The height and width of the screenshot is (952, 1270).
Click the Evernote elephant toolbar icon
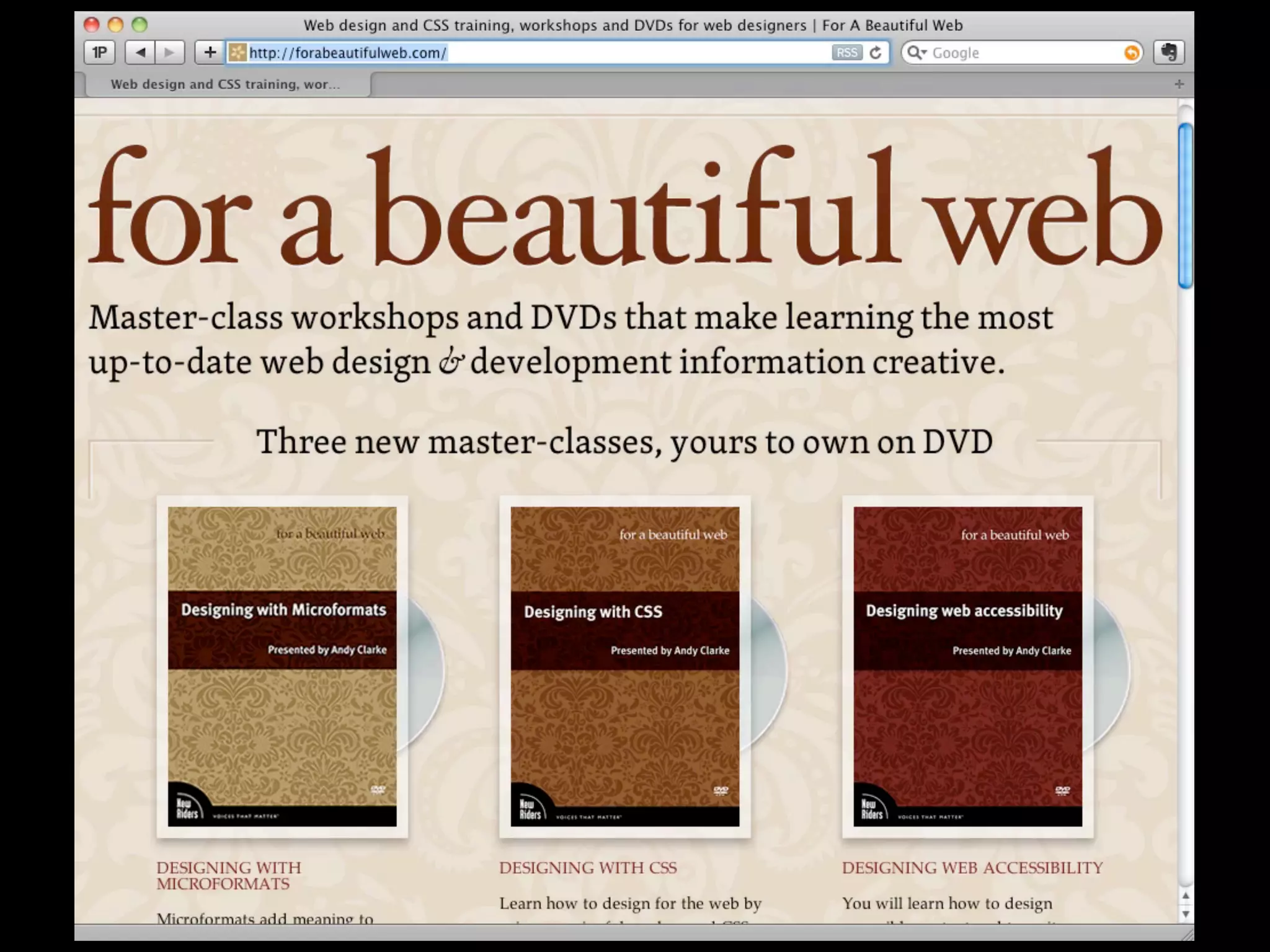[1169, 53]
